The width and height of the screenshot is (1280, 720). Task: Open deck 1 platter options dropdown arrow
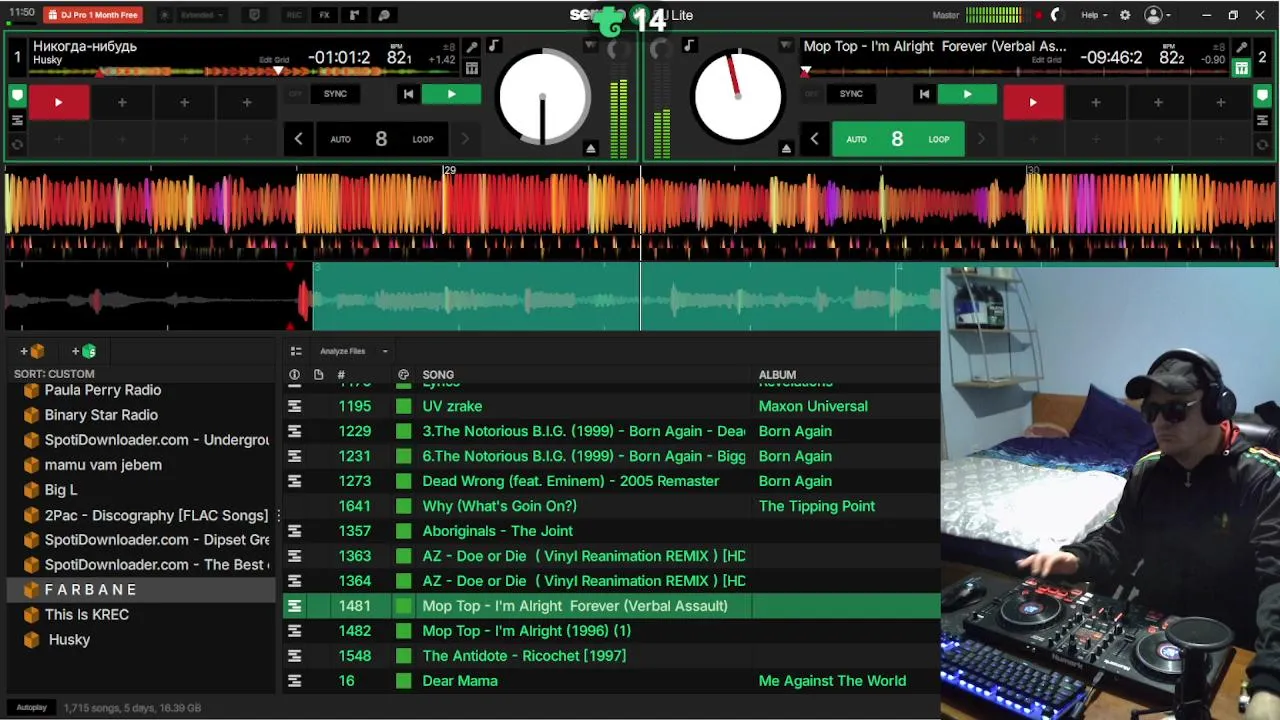click(591, 46)
